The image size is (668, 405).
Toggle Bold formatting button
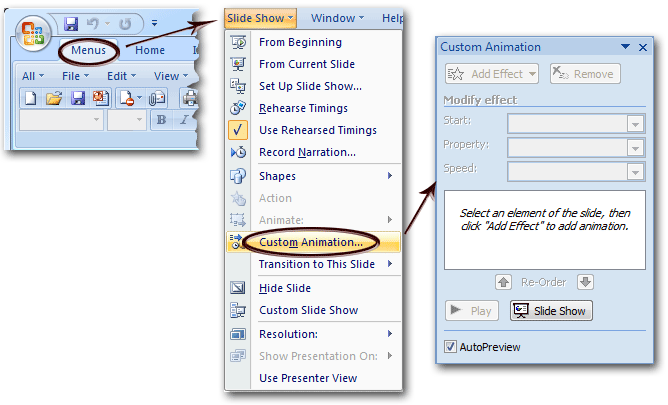[x=159, y=120]
